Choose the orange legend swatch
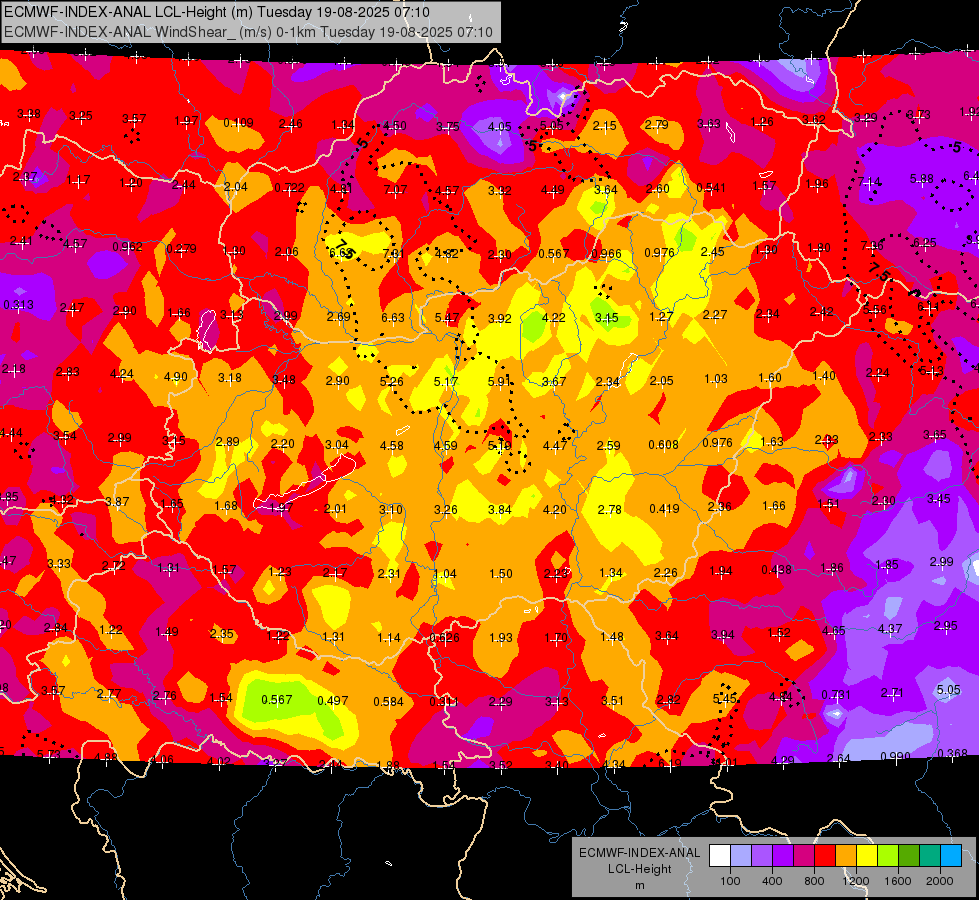 click(846, 856)
